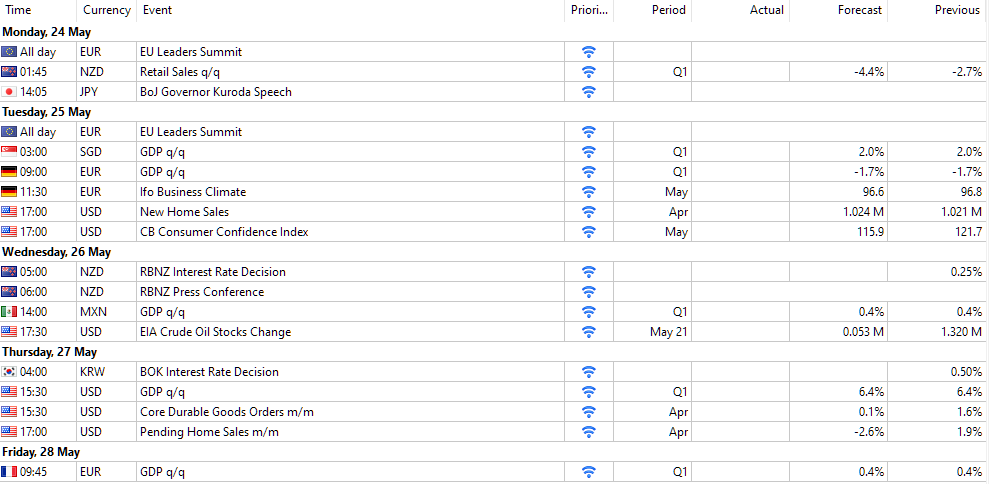This screenshot has height=484, width=989.
Task: Sort by the Forecast column header
Action: click(x=860, y=10)
